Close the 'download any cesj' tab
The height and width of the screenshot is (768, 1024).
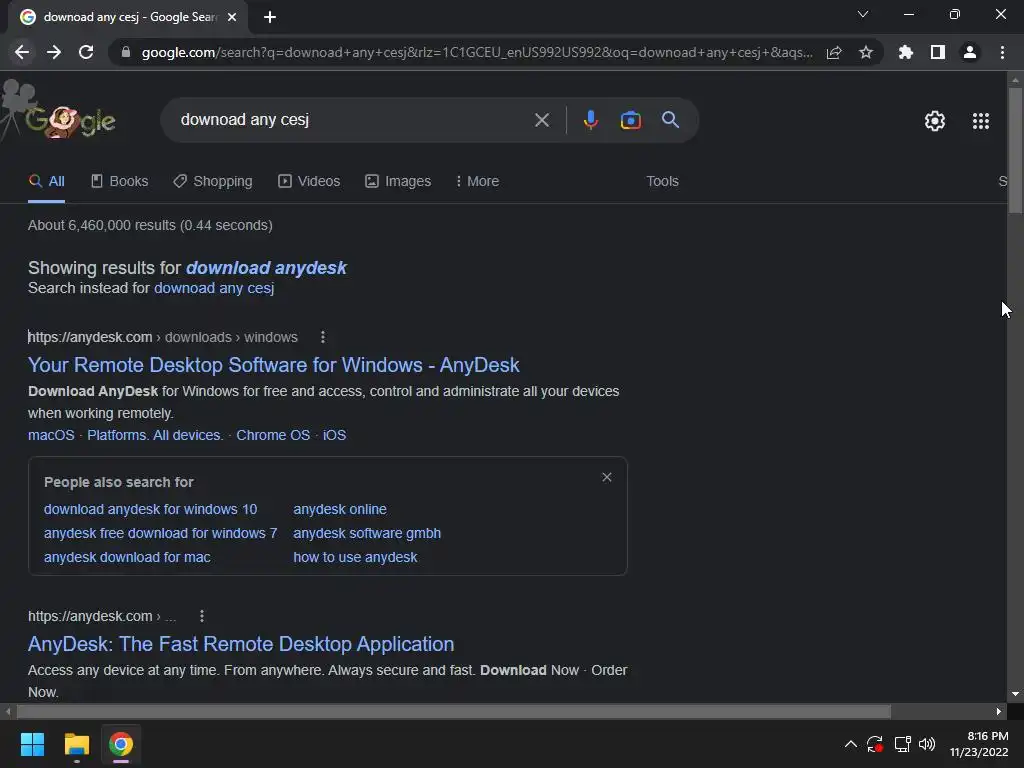click(x=232, y=17)
